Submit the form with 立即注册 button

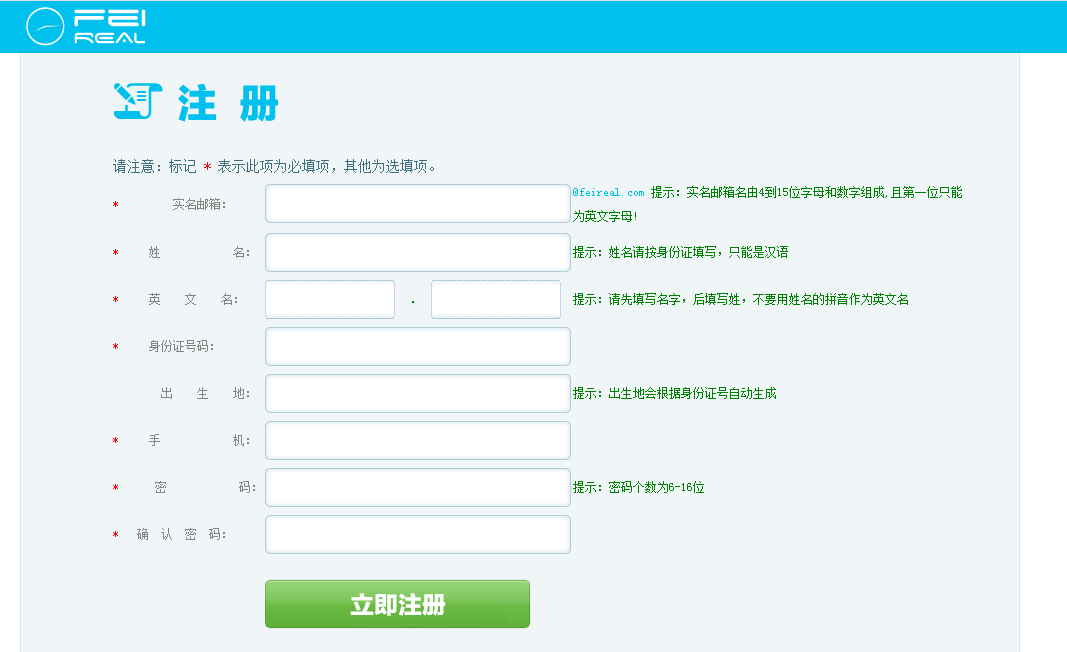[397, 604]
